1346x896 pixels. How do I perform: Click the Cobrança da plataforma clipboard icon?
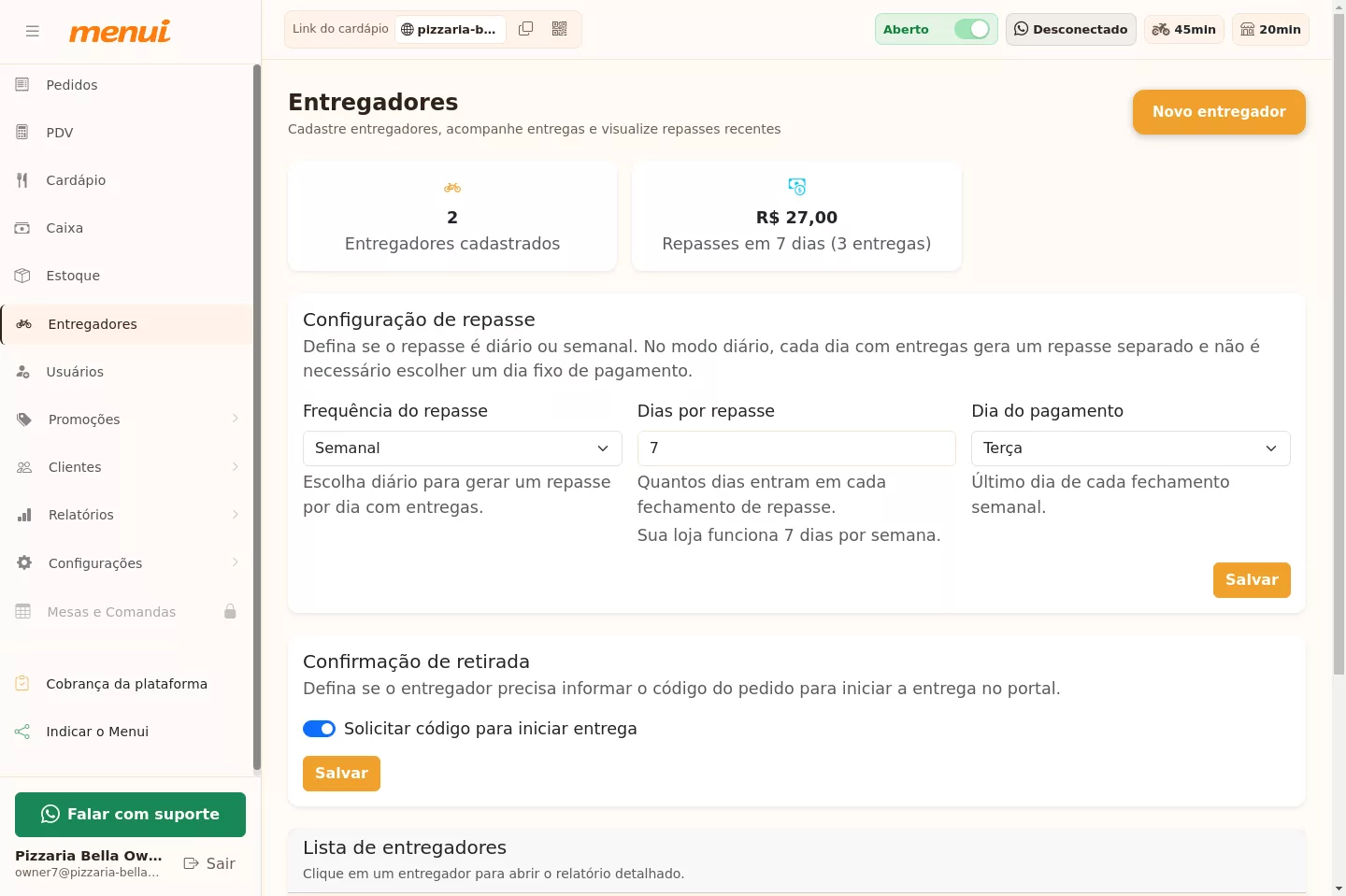22,684
